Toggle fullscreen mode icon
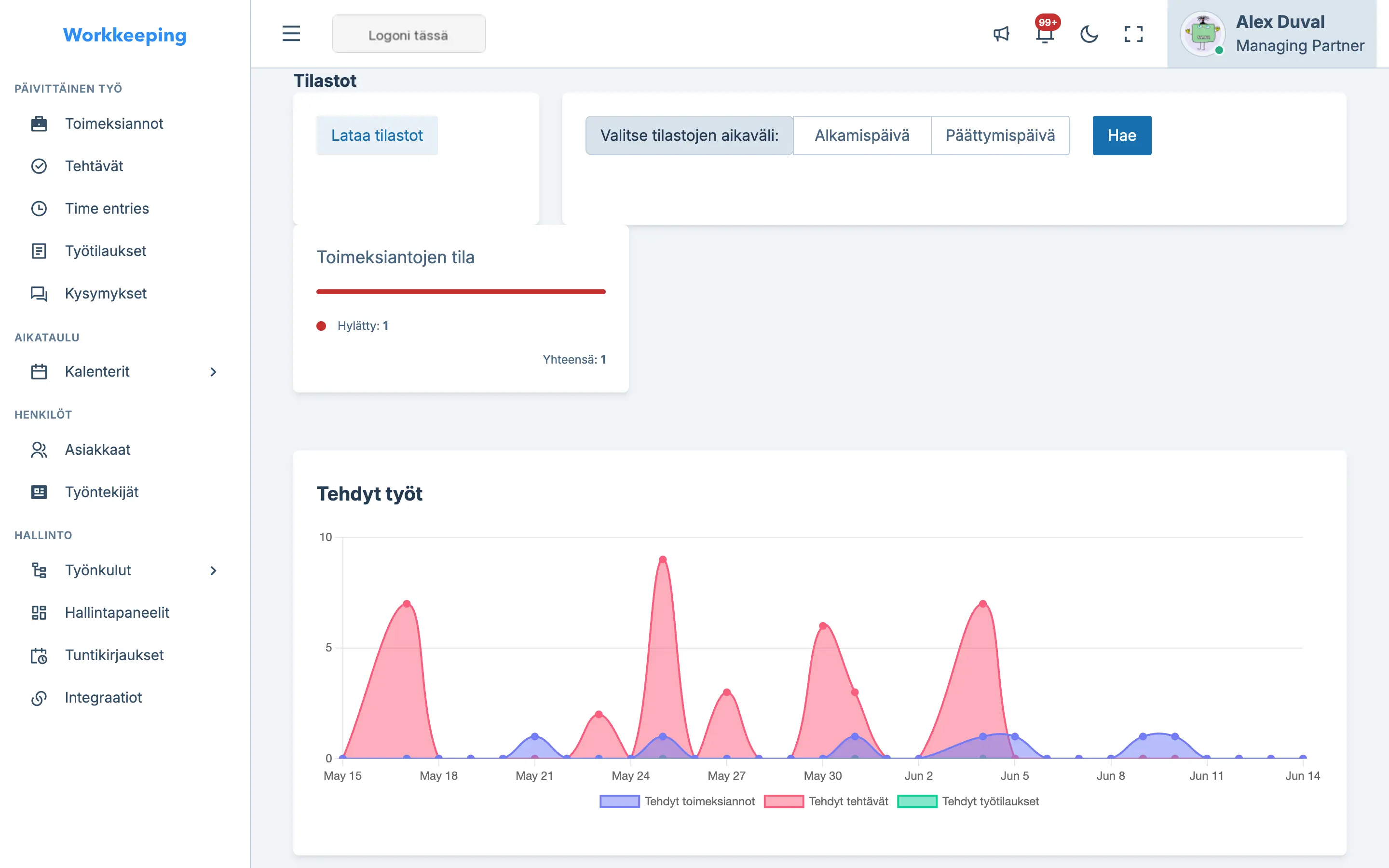Screen dimensions: 1389x868 point(1133,34)
